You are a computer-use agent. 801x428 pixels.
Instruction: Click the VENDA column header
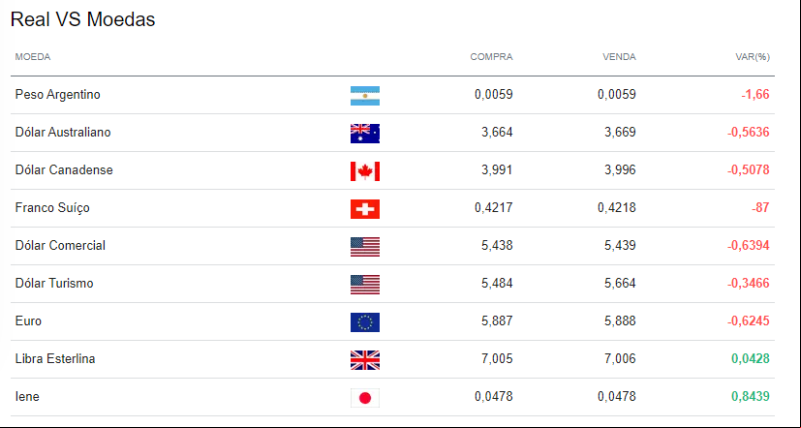point(619,57)
